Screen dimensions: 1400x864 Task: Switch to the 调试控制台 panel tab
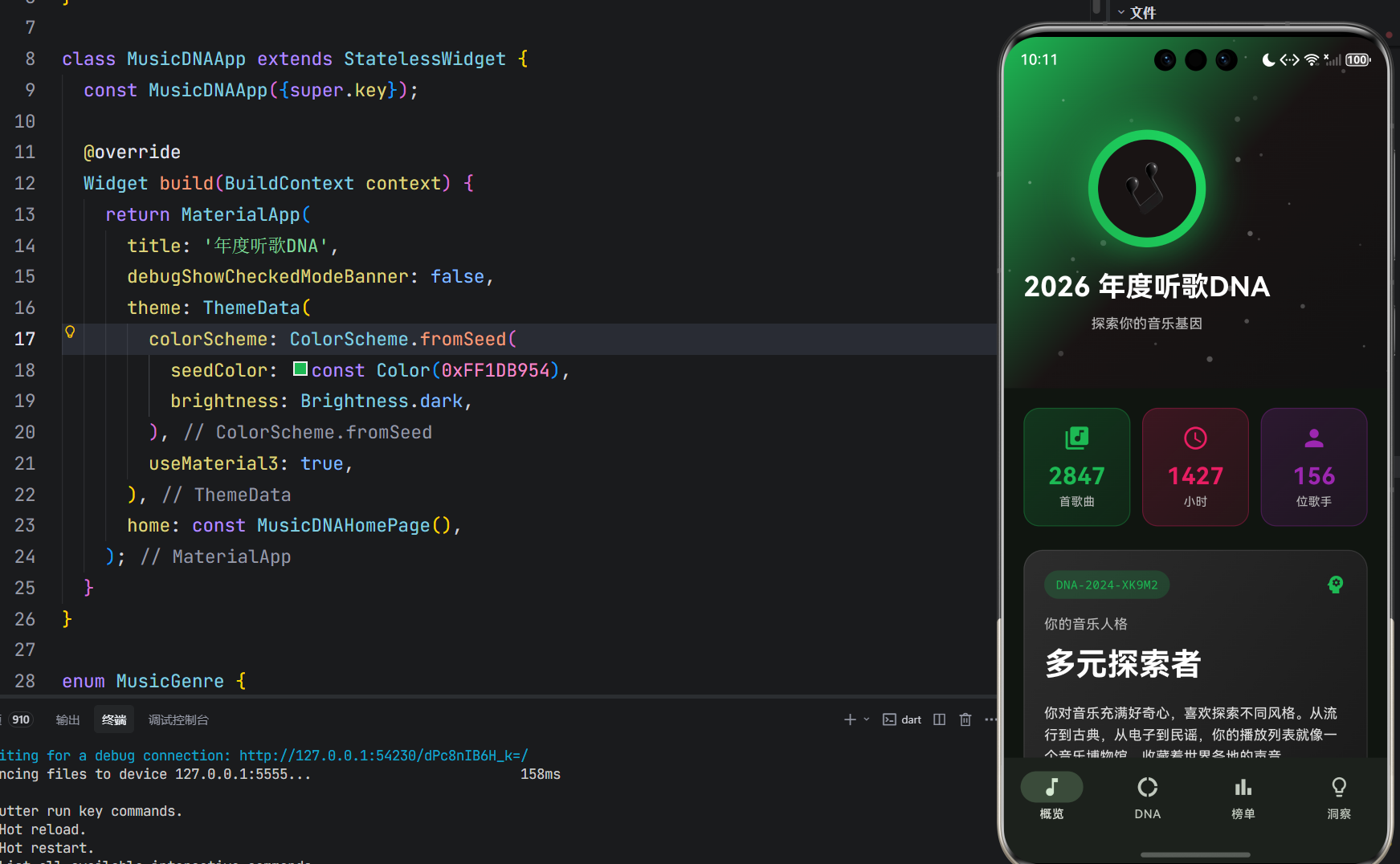[178, 720]
